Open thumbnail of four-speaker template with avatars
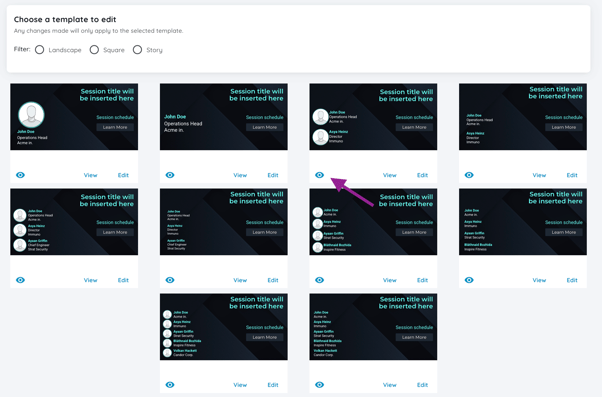This screenshot has width=602, height=397. [373, 222]
